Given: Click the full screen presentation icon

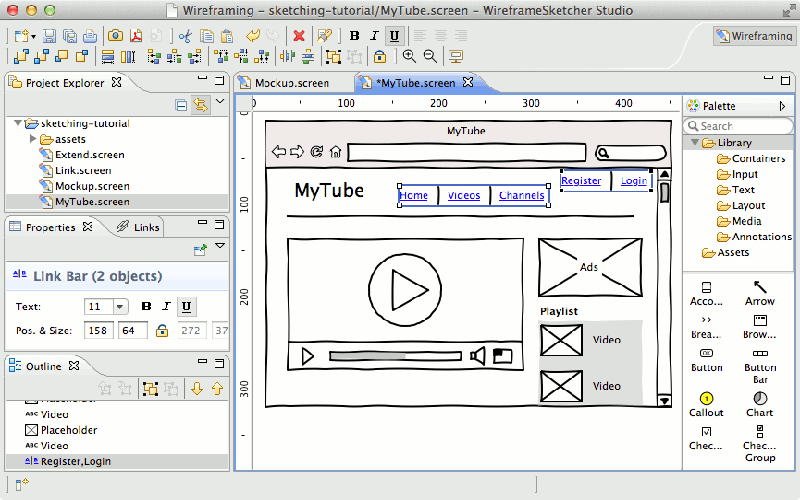Looking at the screenshot, I should (456, 57).
